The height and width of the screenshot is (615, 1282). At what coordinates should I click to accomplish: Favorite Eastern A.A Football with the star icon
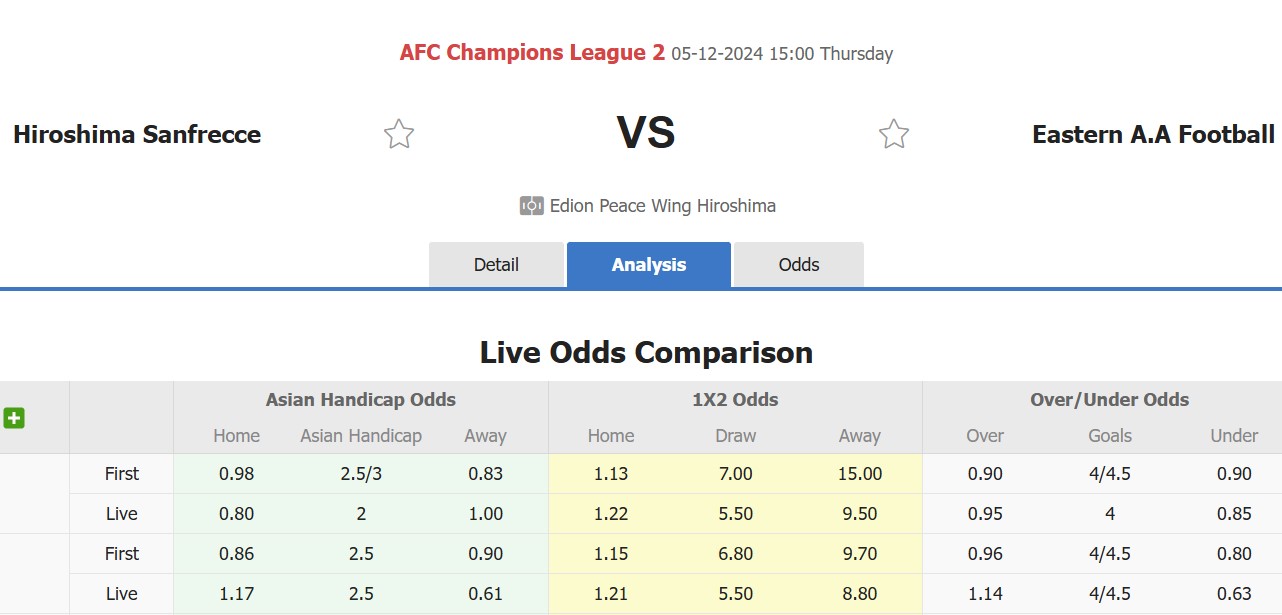click(x=894, y=134)
